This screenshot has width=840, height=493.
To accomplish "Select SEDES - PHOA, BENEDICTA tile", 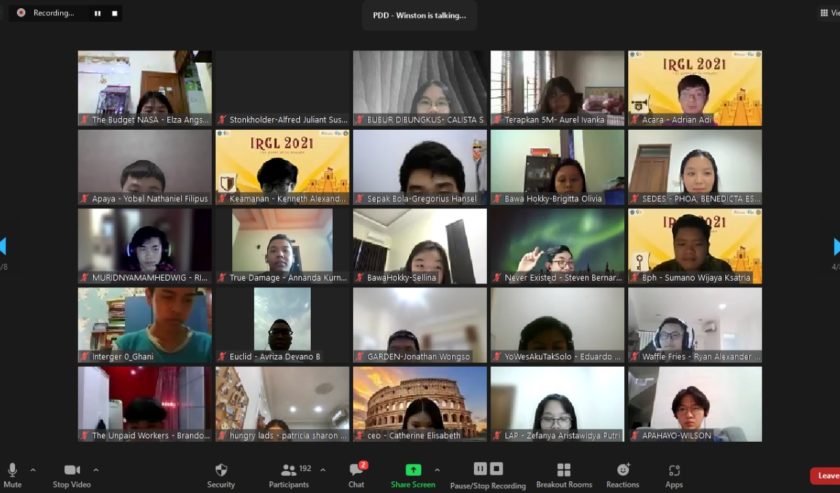I will tap(695, 167).
